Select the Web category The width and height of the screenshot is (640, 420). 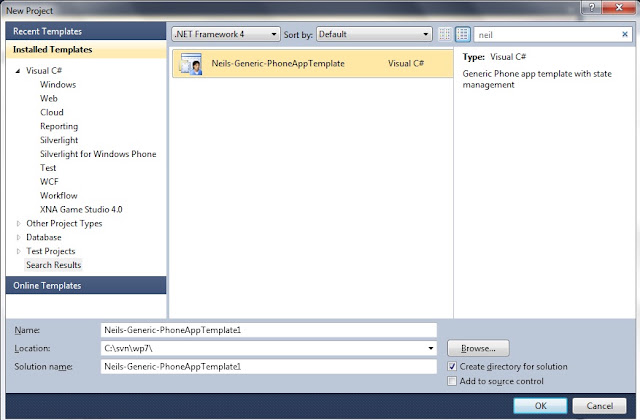(49, 98)
